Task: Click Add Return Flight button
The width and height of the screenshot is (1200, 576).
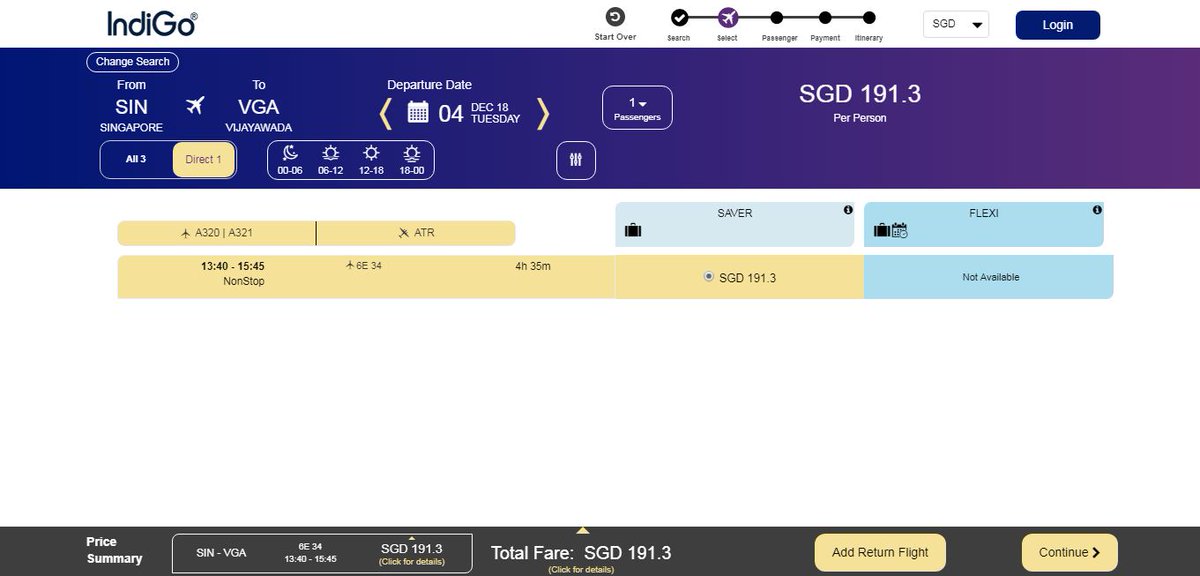Action: (880, 552)
